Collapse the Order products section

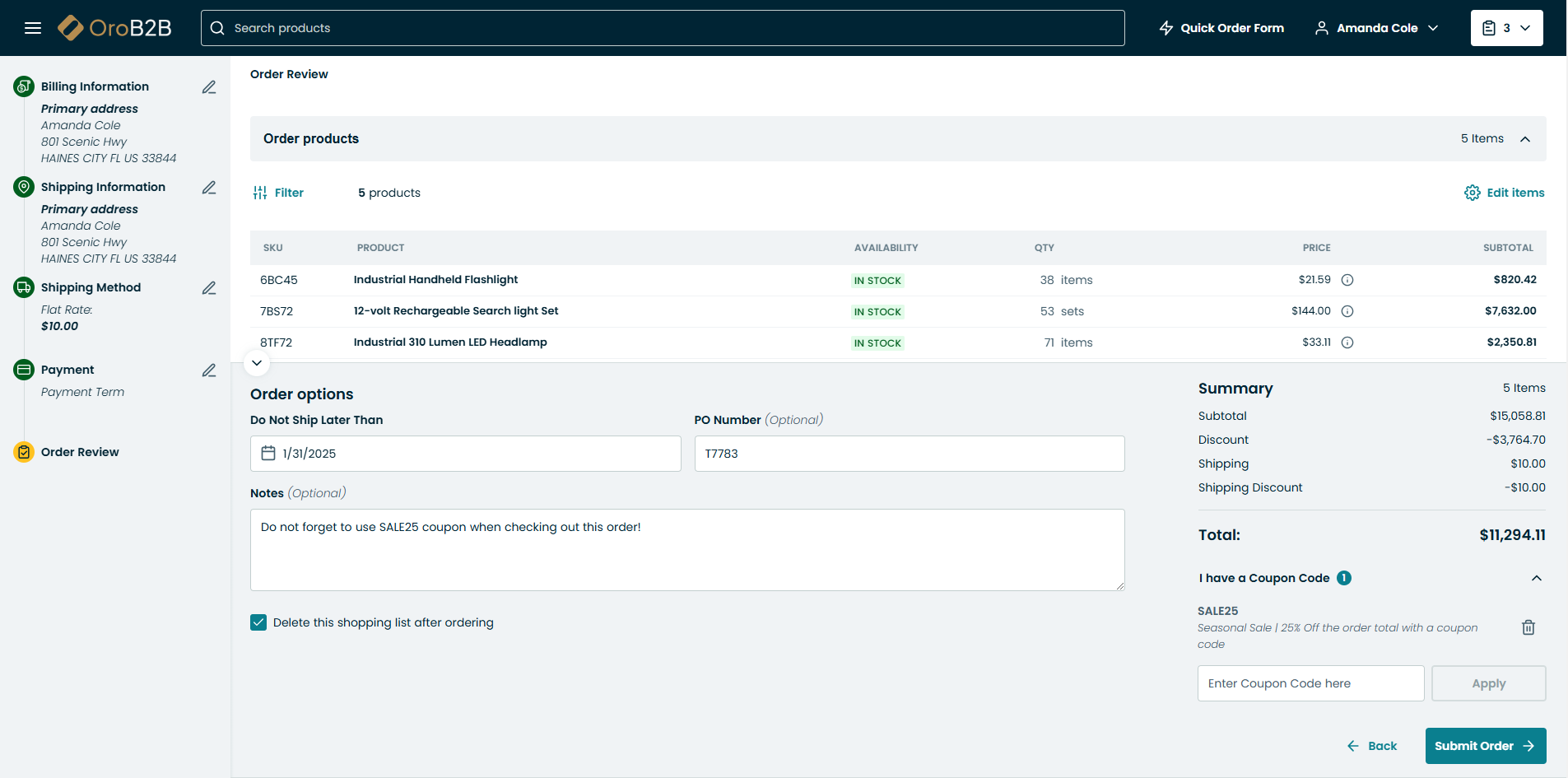[1524, 139]
